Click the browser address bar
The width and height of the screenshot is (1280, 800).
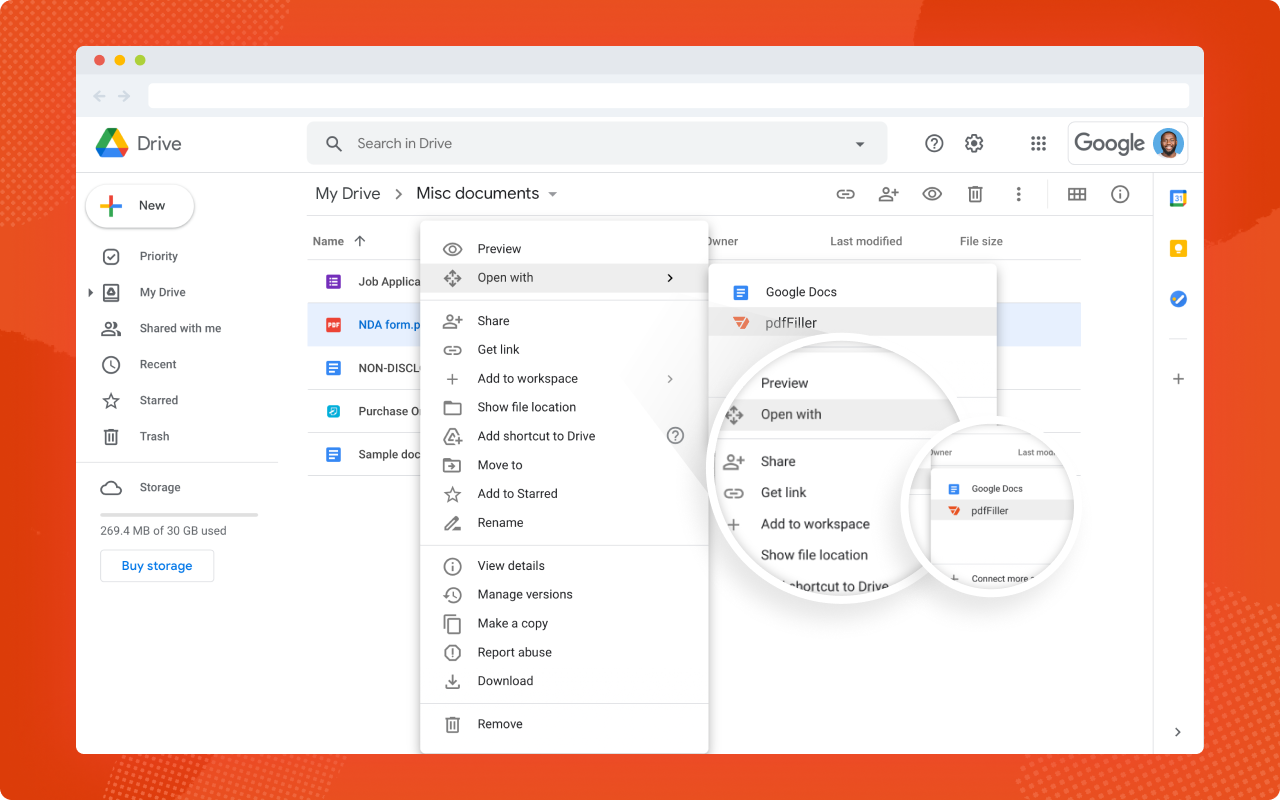click(668, 96)
